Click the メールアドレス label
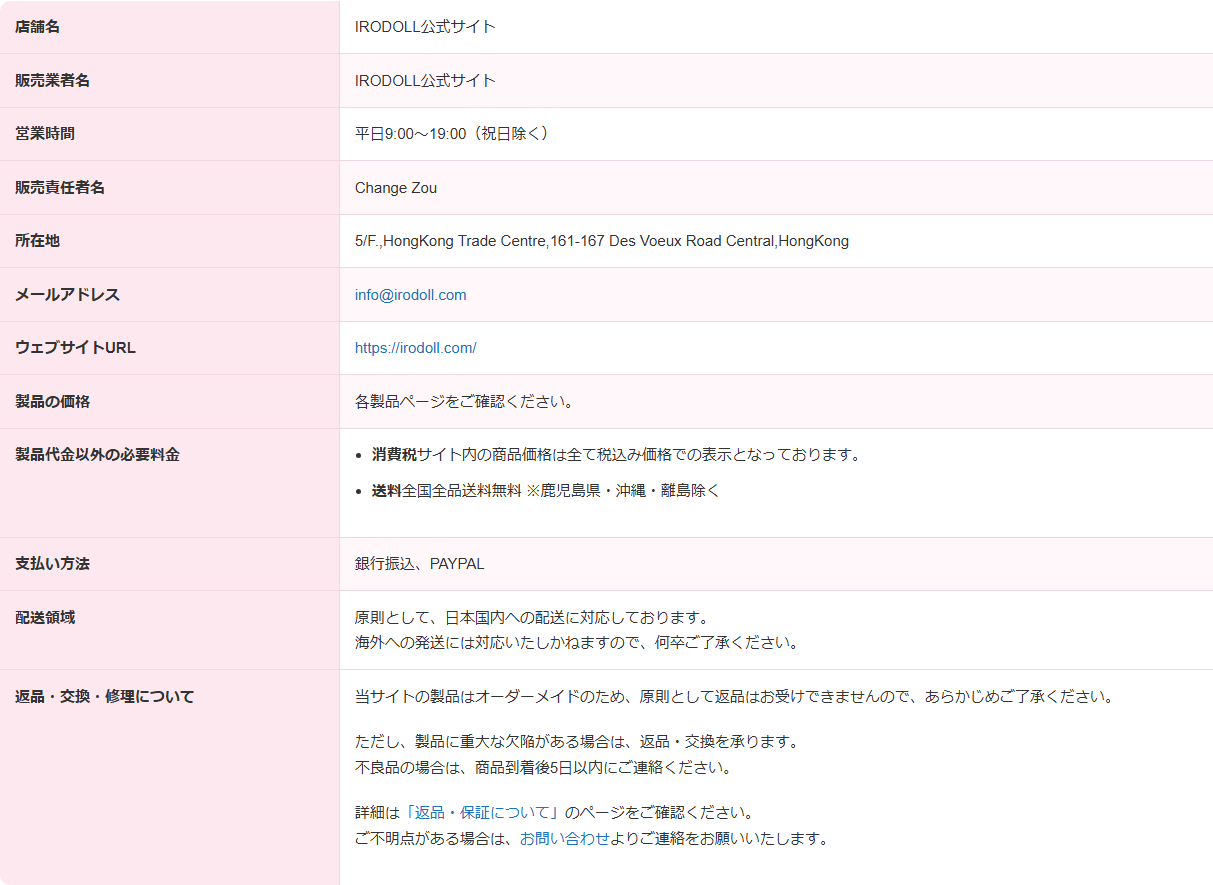1213x885 pixels. tap(68, 294)
